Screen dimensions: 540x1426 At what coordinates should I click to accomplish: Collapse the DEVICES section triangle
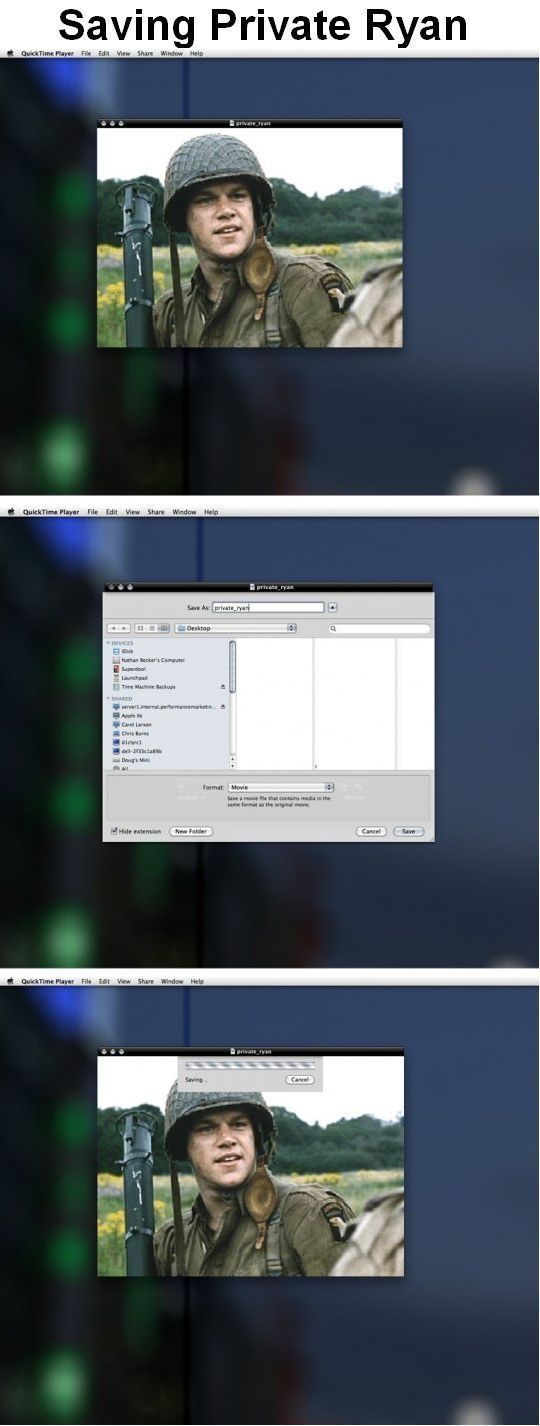[x=109, y=643]
